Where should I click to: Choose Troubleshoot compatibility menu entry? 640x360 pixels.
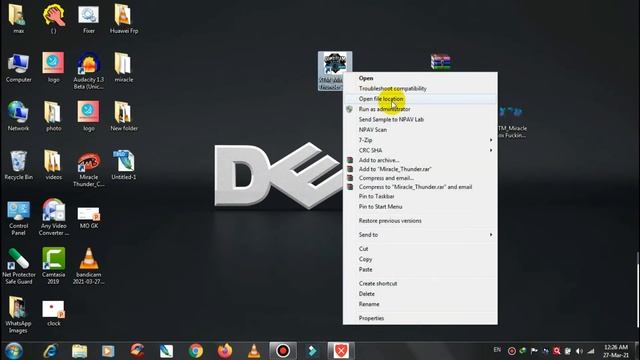(420, 89)
